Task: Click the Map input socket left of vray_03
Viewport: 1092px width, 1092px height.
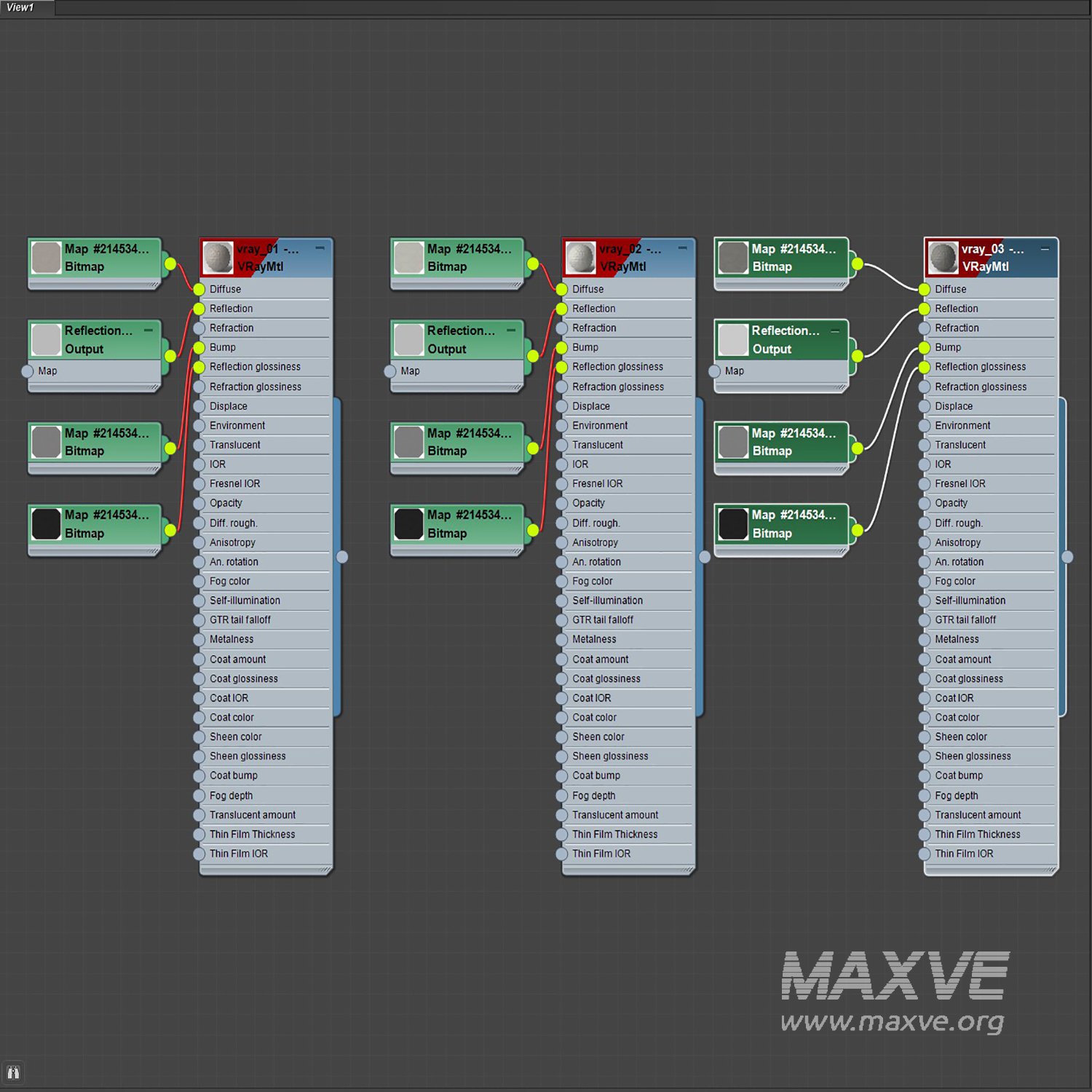Action: click(714, 371)
